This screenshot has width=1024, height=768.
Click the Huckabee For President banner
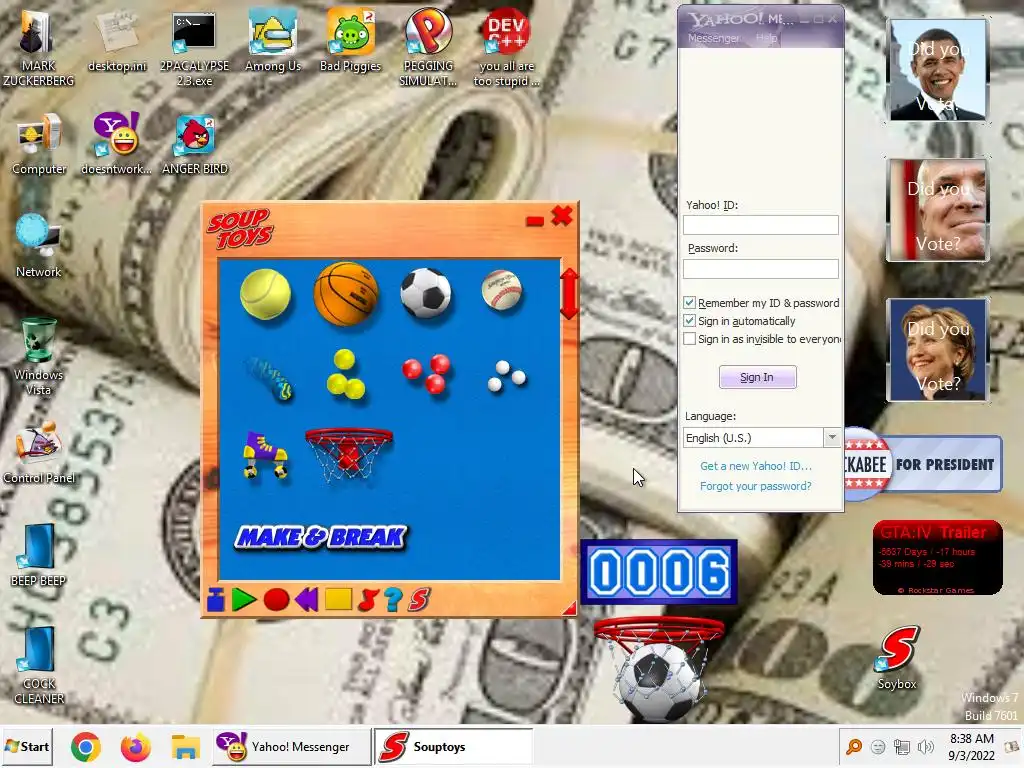923,464
